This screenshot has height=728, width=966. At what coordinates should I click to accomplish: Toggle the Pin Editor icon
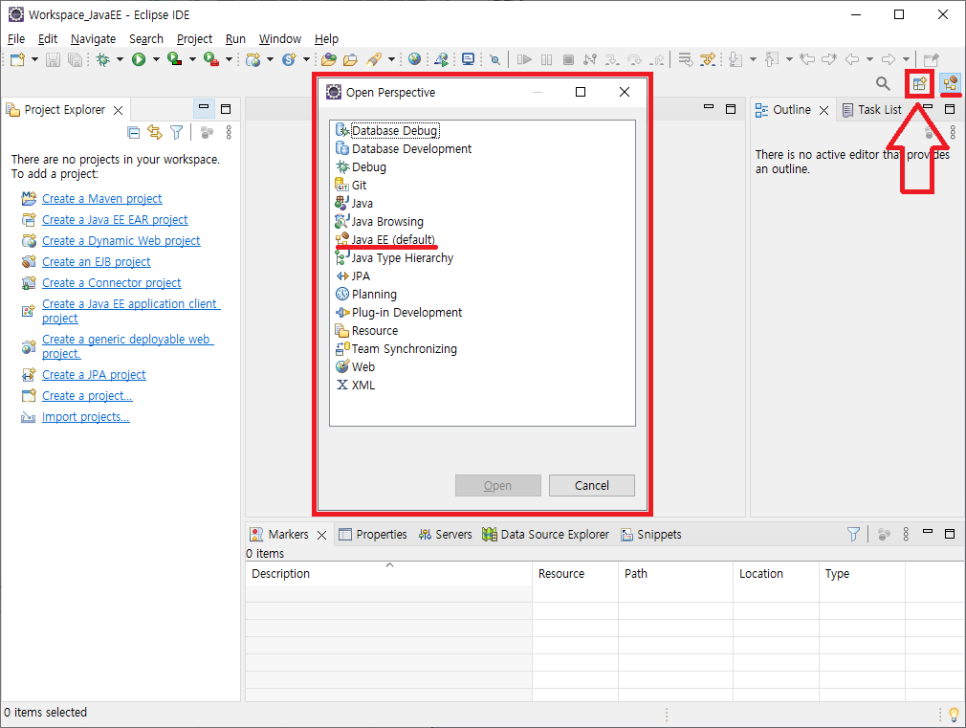click(x=931, y=60)
